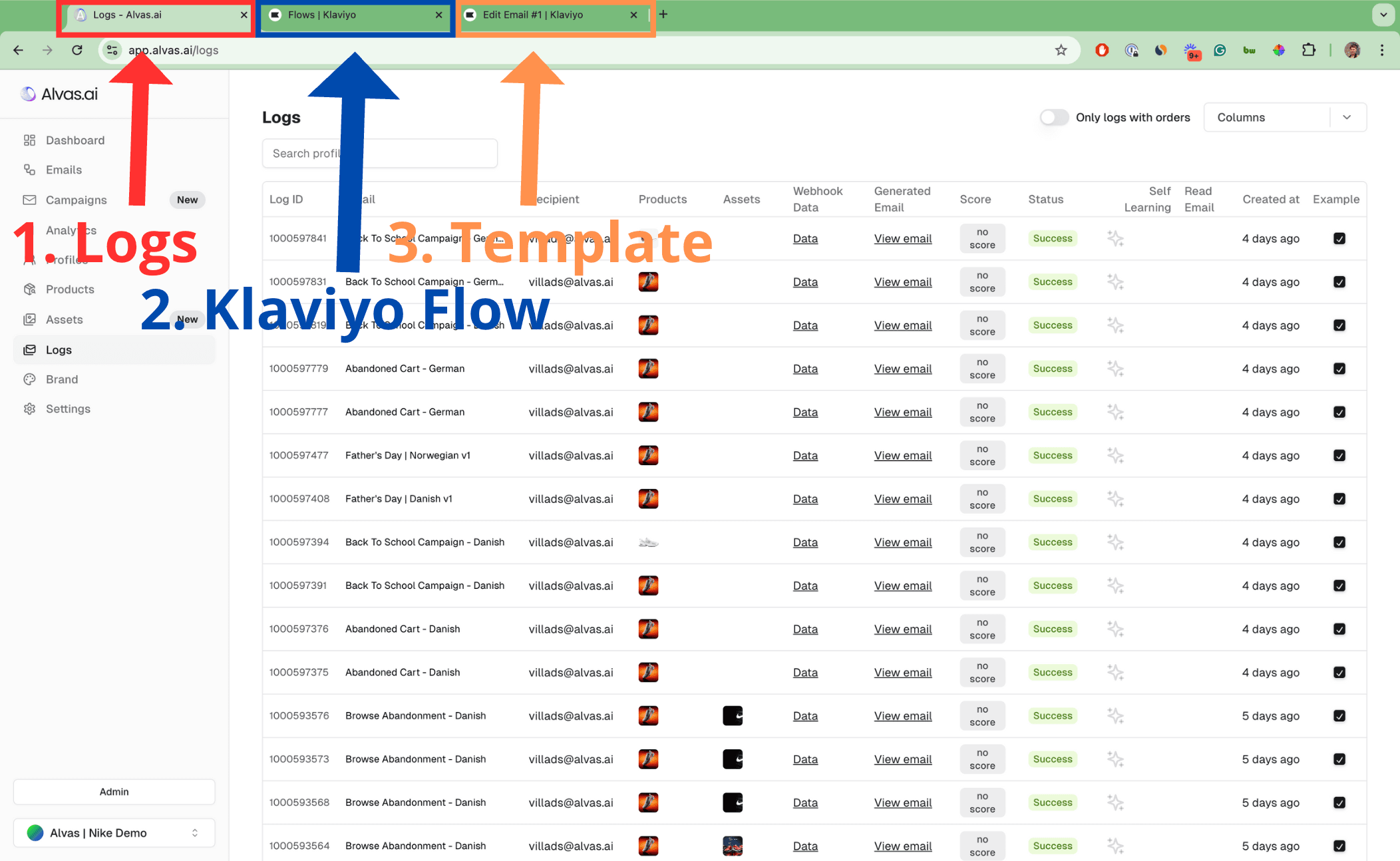The height and width of the screenshot is (861, 1400).
Task: Select Father's Day | Norwegian v1 row
Action: click(x=814, y=456)
